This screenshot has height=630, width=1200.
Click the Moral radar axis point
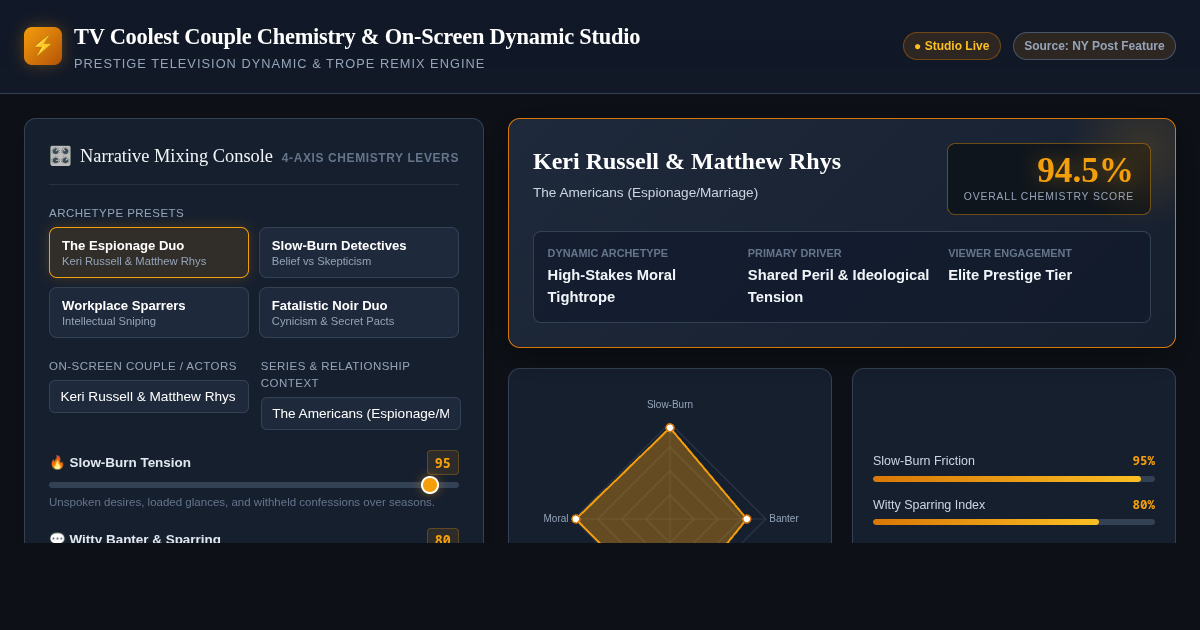click(576, 519)
